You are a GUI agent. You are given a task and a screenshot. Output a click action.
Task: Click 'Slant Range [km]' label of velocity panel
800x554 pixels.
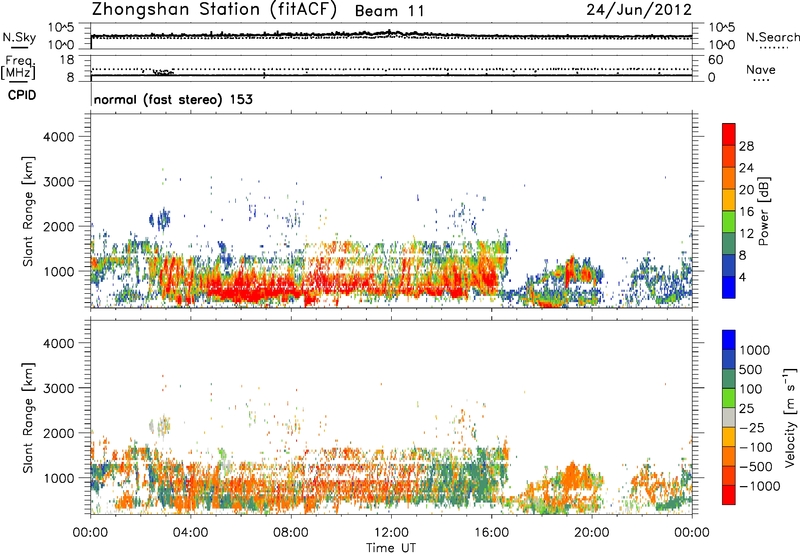click(x=28, y=418)
